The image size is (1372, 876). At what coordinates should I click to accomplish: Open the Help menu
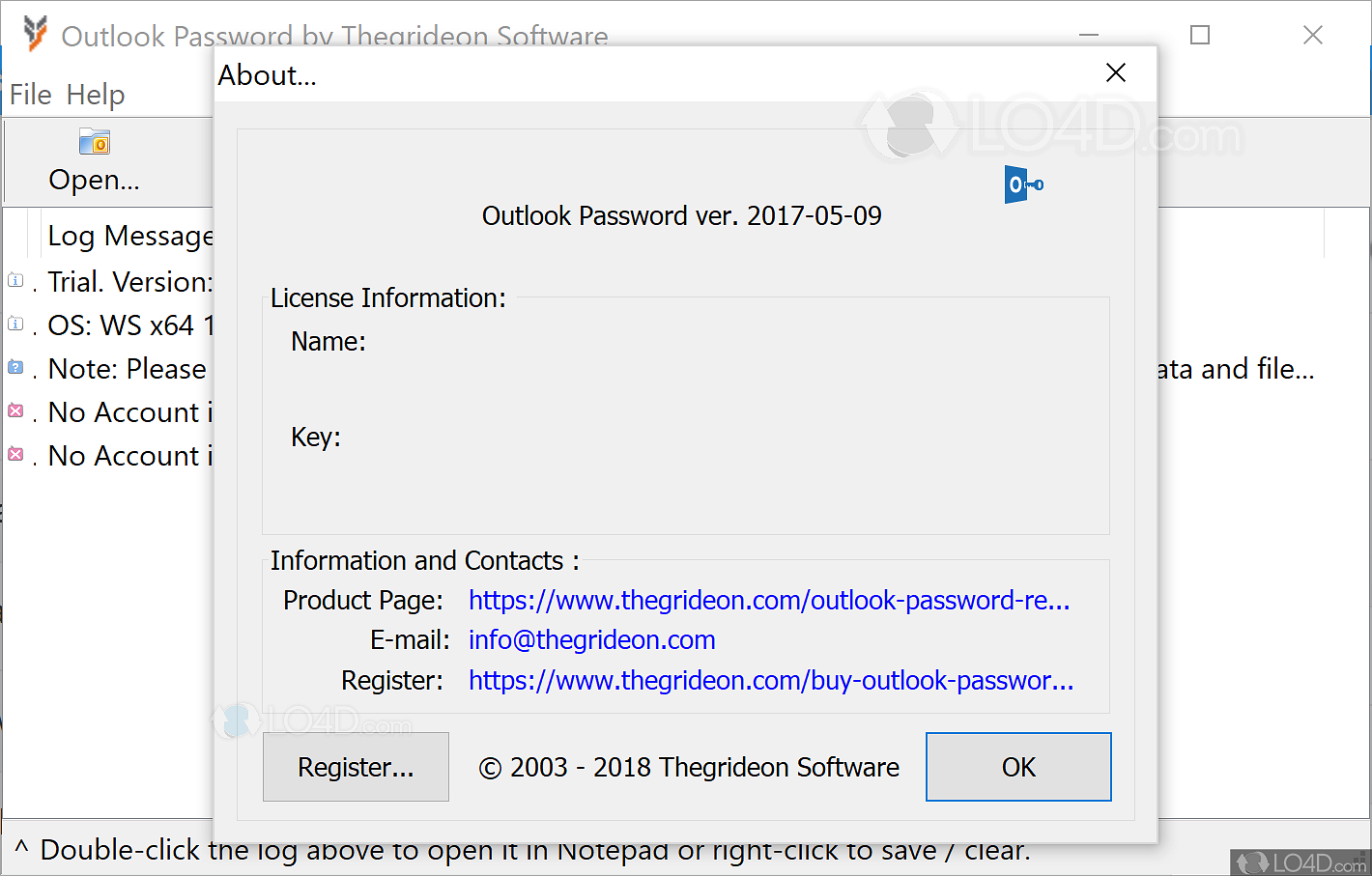coord(96,95)
